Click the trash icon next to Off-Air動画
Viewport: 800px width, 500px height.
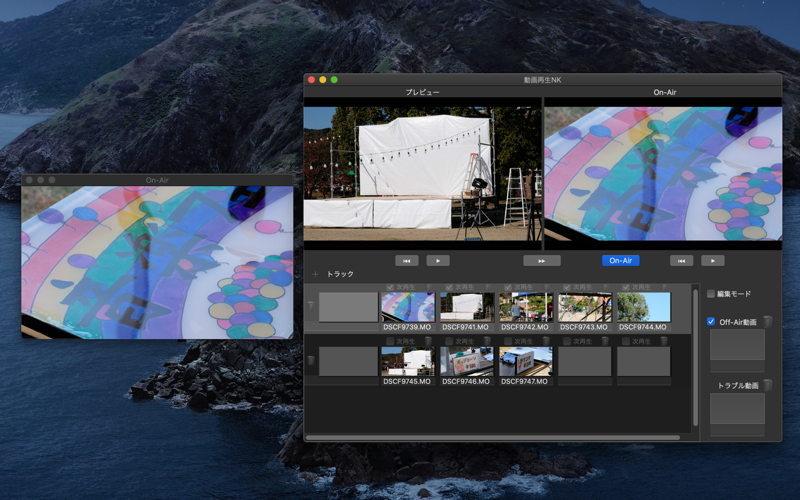tap(767, 321)
